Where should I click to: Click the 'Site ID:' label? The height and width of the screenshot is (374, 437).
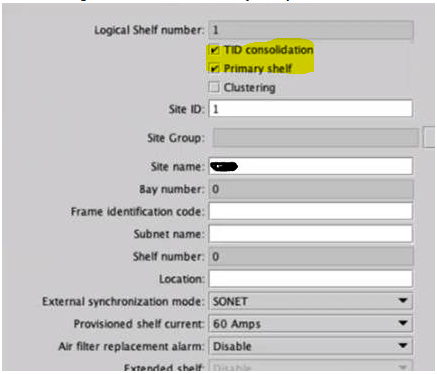pos(186,109)
